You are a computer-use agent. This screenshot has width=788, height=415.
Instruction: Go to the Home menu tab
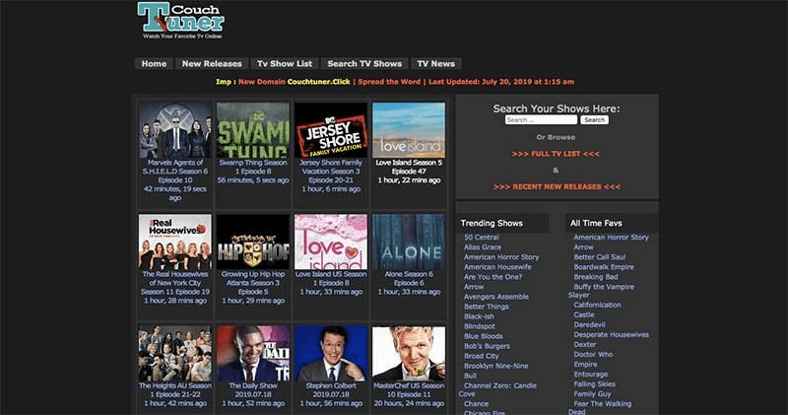154,64
